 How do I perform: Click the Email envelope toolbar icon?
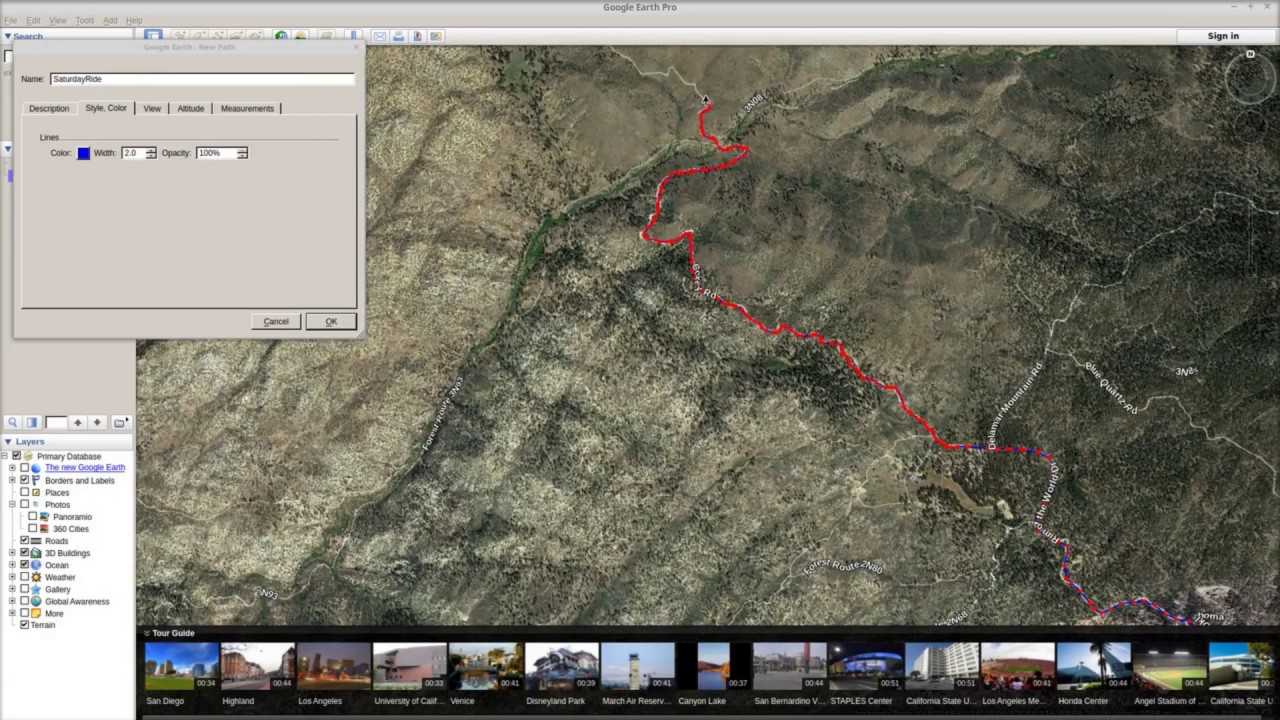(x=380, y=36)
